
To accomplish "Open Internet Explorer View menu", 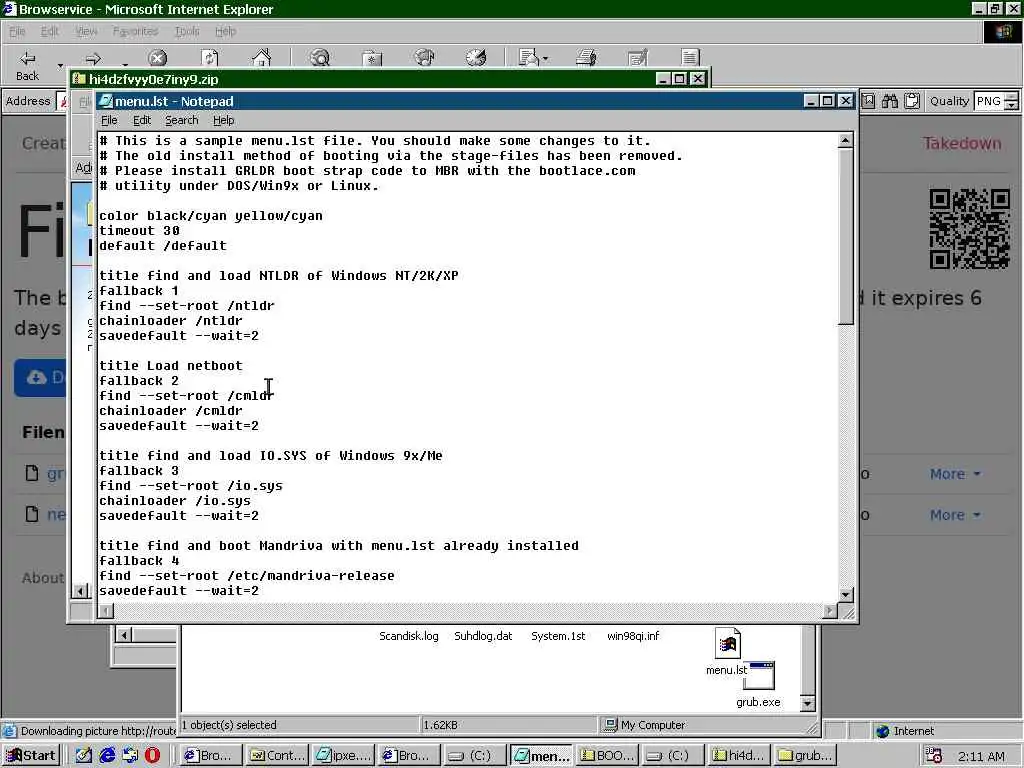I will (86, 31).
